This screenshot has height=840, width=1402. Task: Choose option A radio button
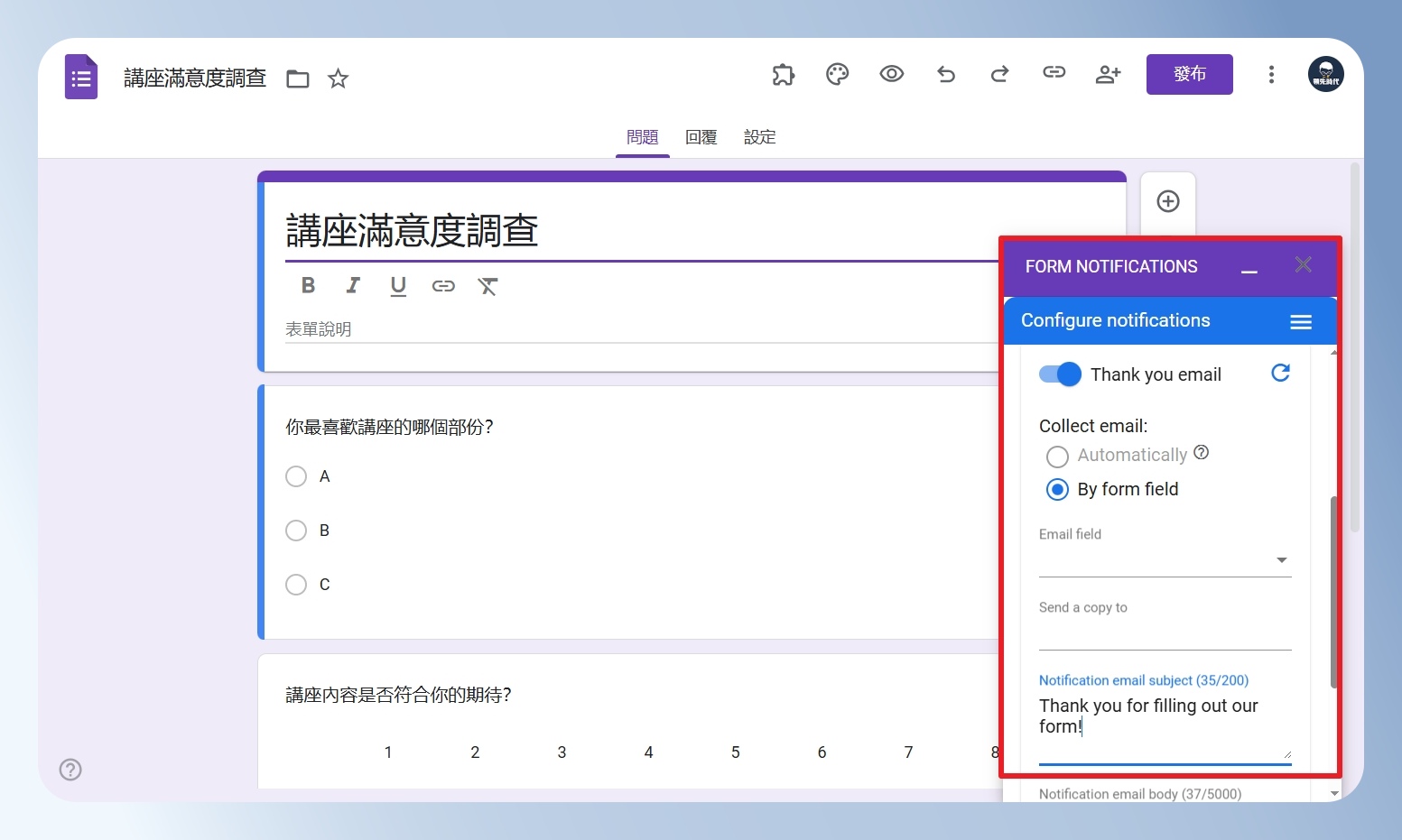(296, 476)
